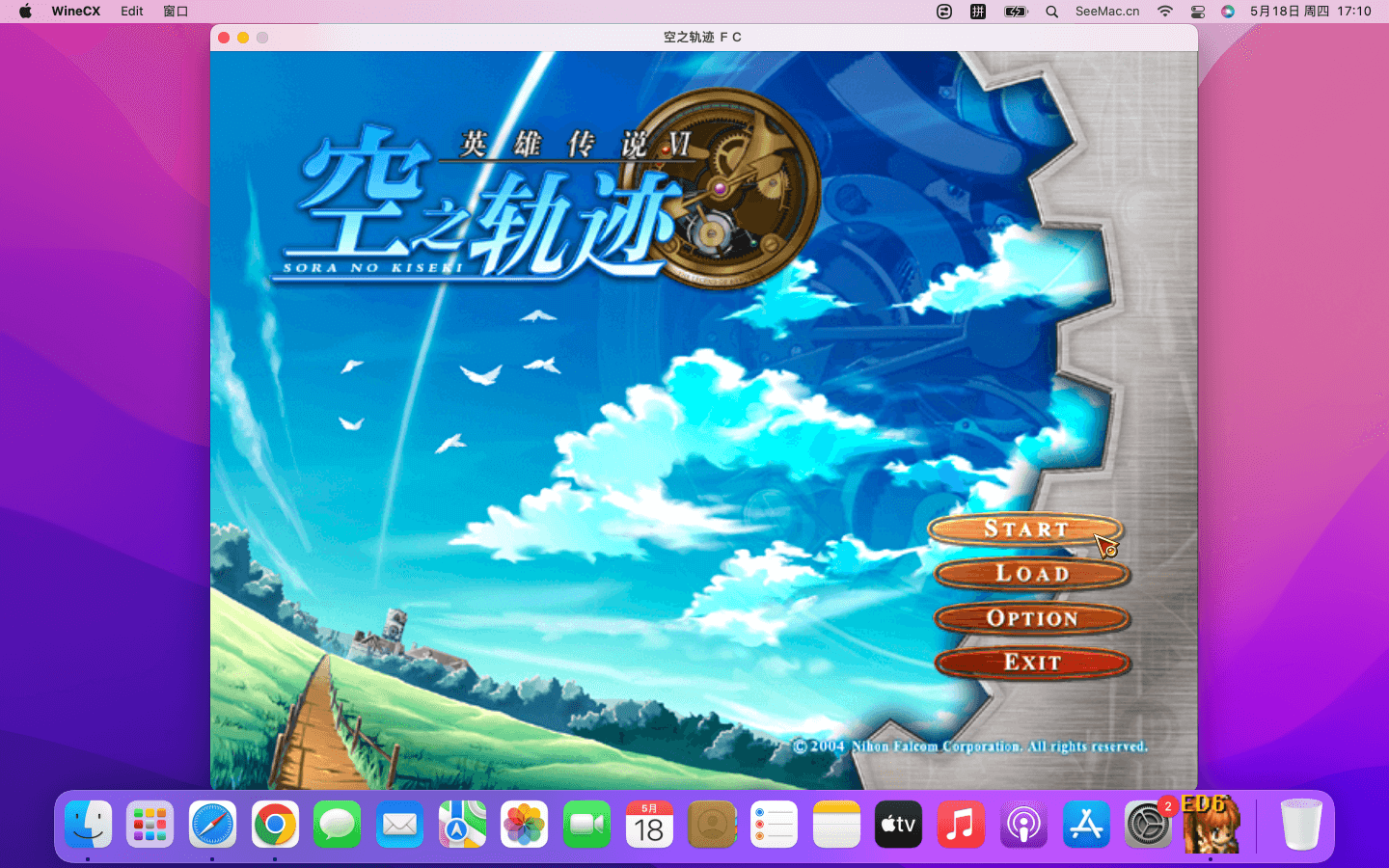
Task: Click the START button in game menu
Action: point(1025,529)
